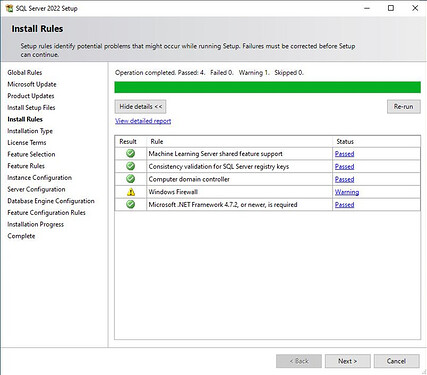Re-run the install rules check

404,107
